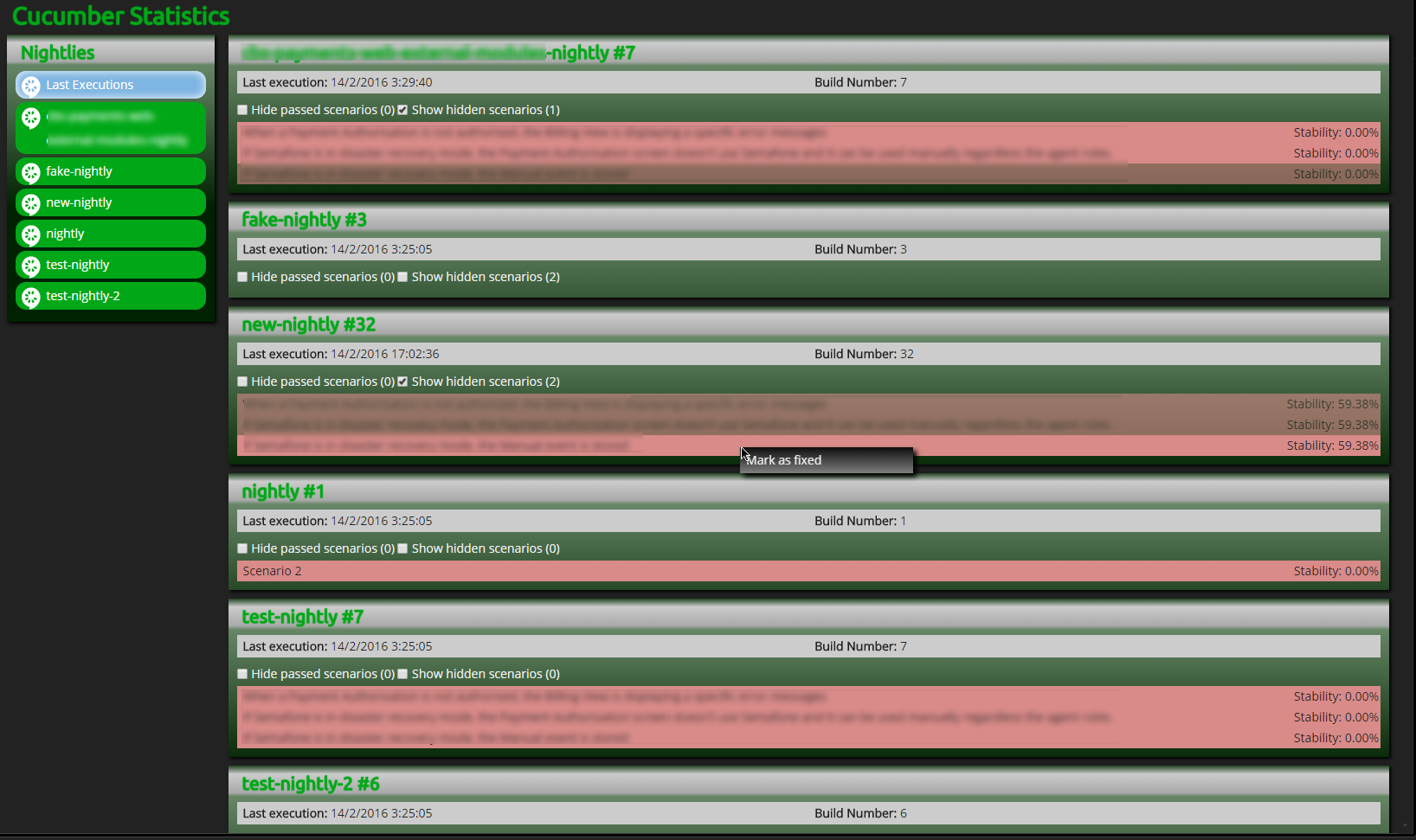The image size is (1416, 840).
Task: Click the cucumber icon next to test-nightly-2
Action: pos(31,298)
